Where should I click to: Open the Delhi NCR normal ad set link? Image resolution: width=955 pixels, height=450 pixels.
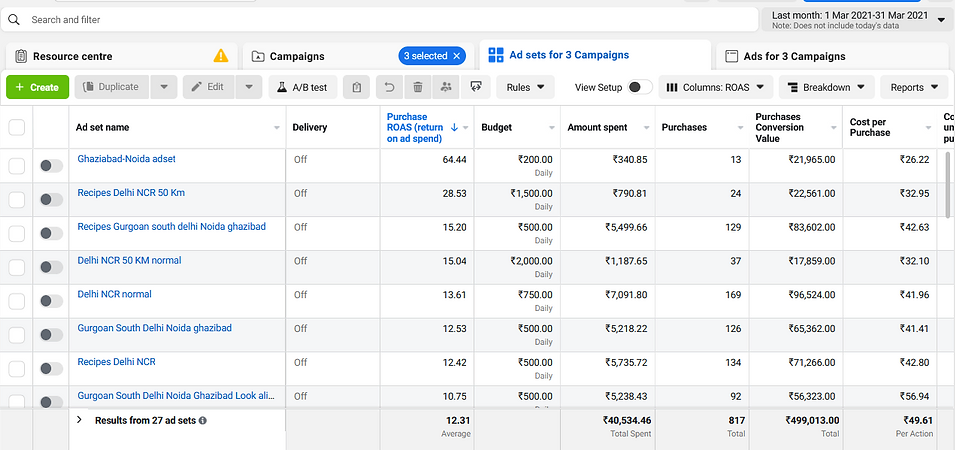click(114, 294)
